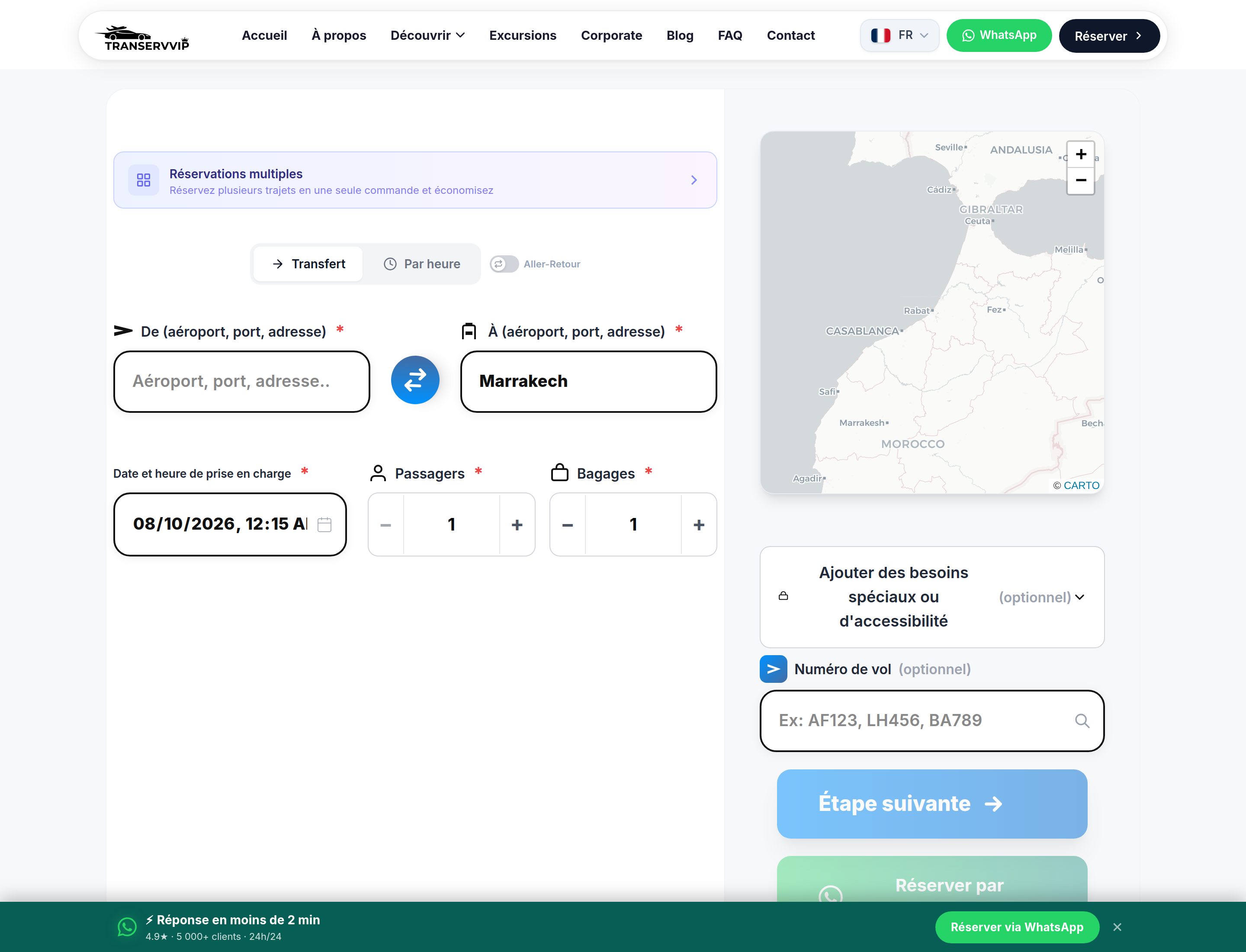Expand the Découvrir menu
Screen dimensions: 1246x952
[428, 35]
